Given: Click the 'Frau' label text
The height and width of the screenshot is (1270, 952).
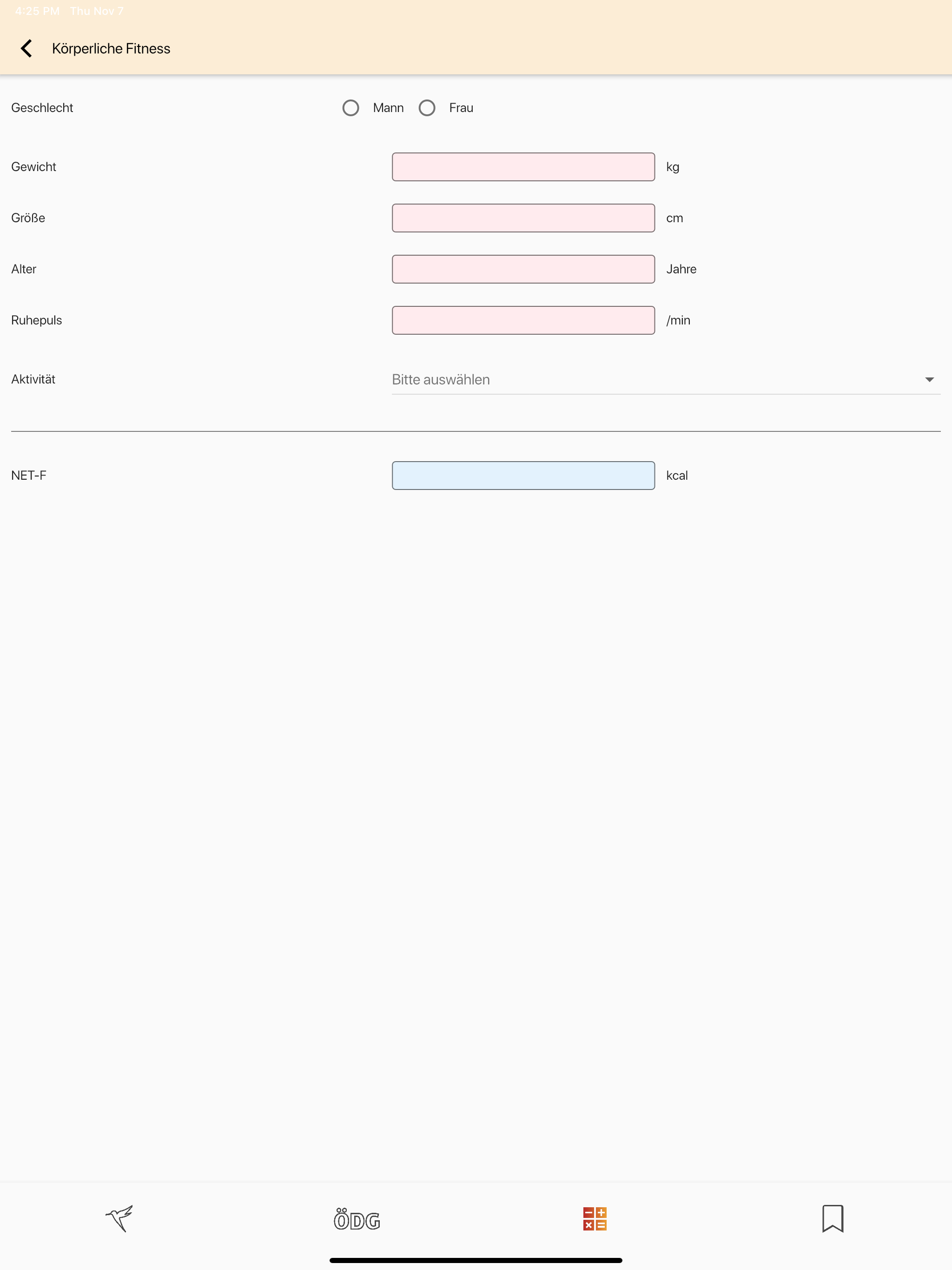Looking at the screenshot, I should 461,108.
